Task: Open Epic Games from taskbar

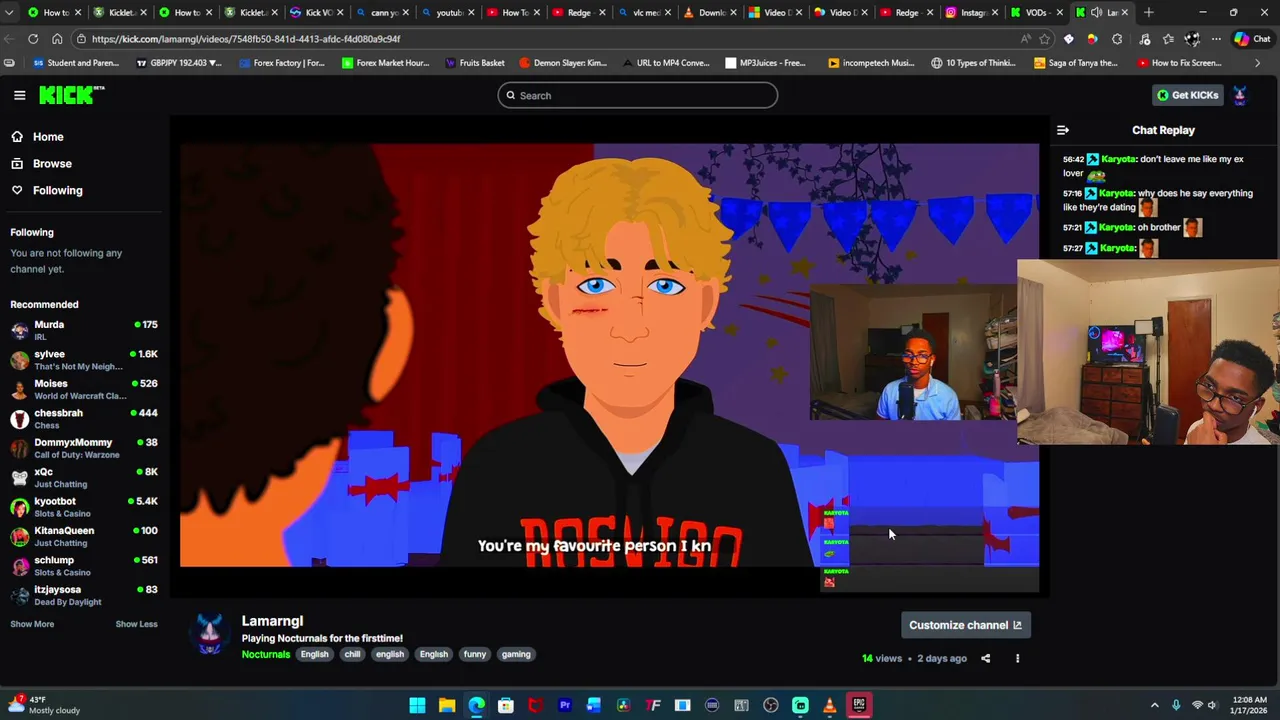Action: pos(859,706)
